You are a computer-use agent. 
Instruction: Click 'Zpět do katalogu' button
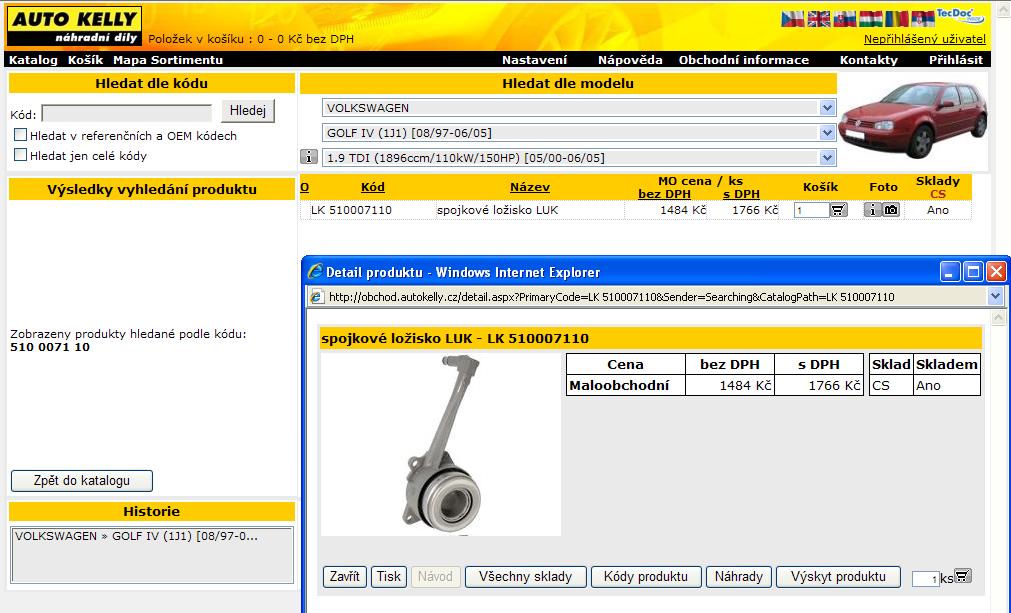tap(82, 480)
